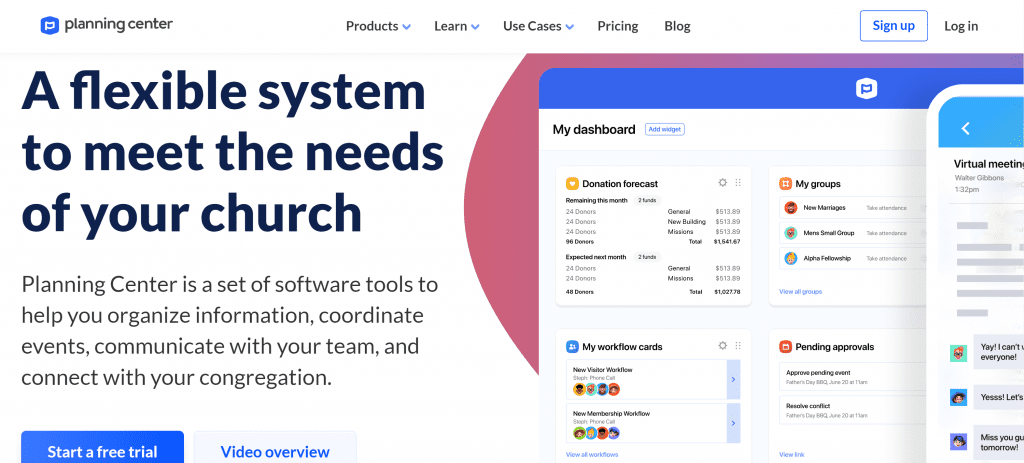Viewport: 1024px width, 463px height.
Task: Click the phone back arrow
Action: click(965, 129)
